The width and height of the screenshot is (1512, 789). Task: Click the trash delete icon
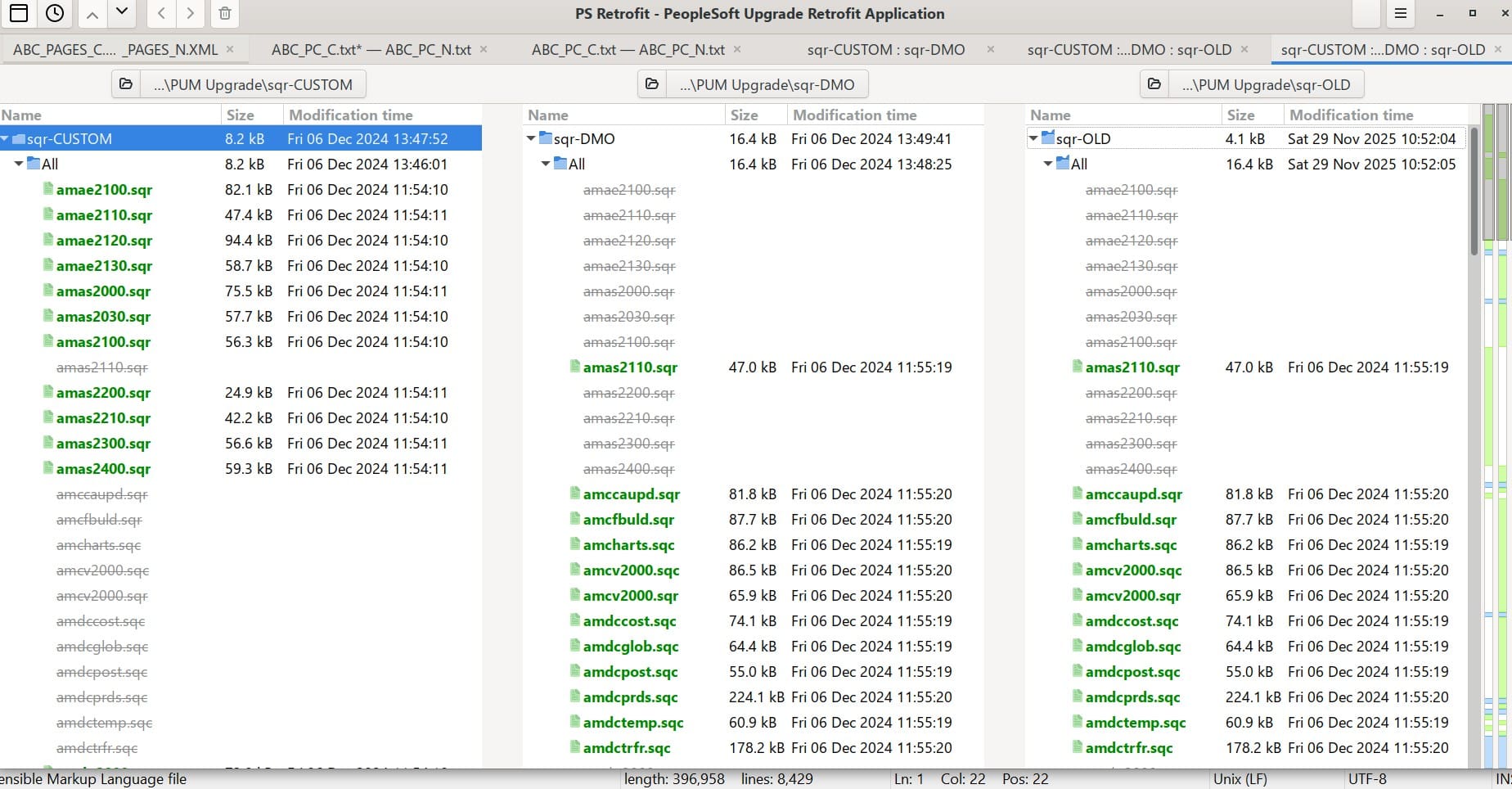[225, 13]
